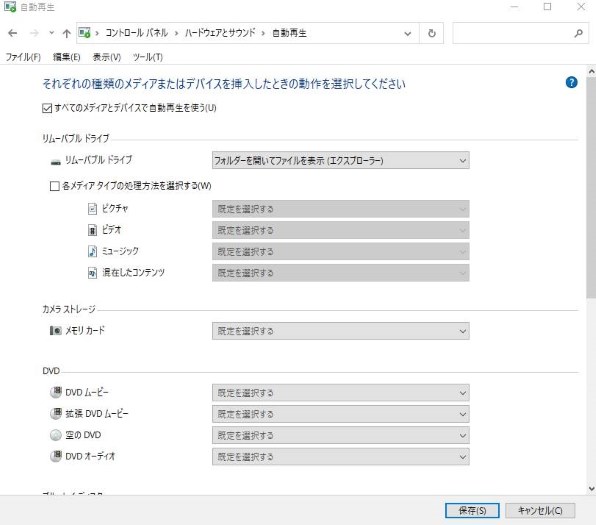Click the カメラ ストレージ section heading

pyautogui.click(x=69, y=309)
